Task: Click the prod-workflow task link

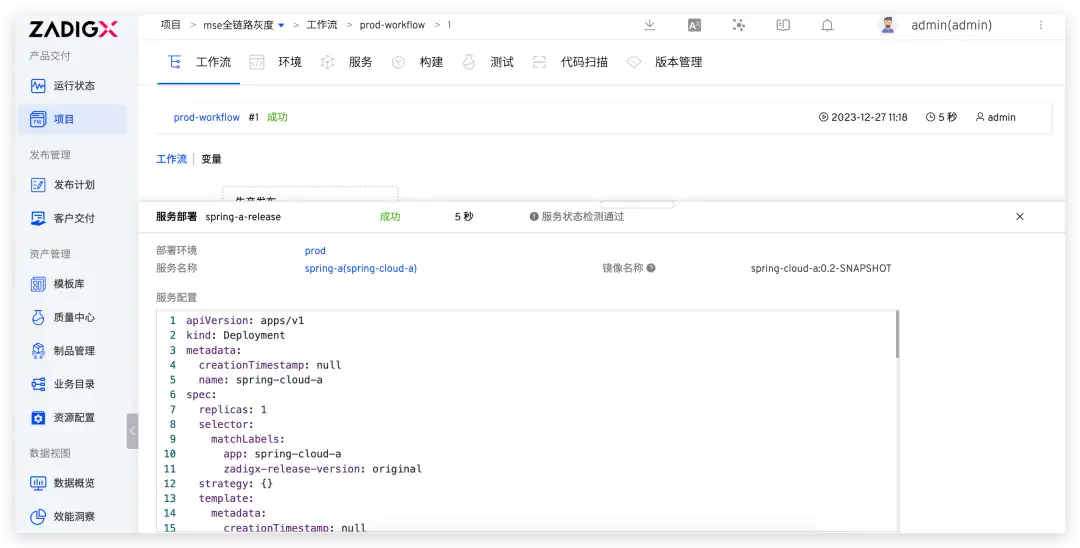Action: click(x=207, y=118)
